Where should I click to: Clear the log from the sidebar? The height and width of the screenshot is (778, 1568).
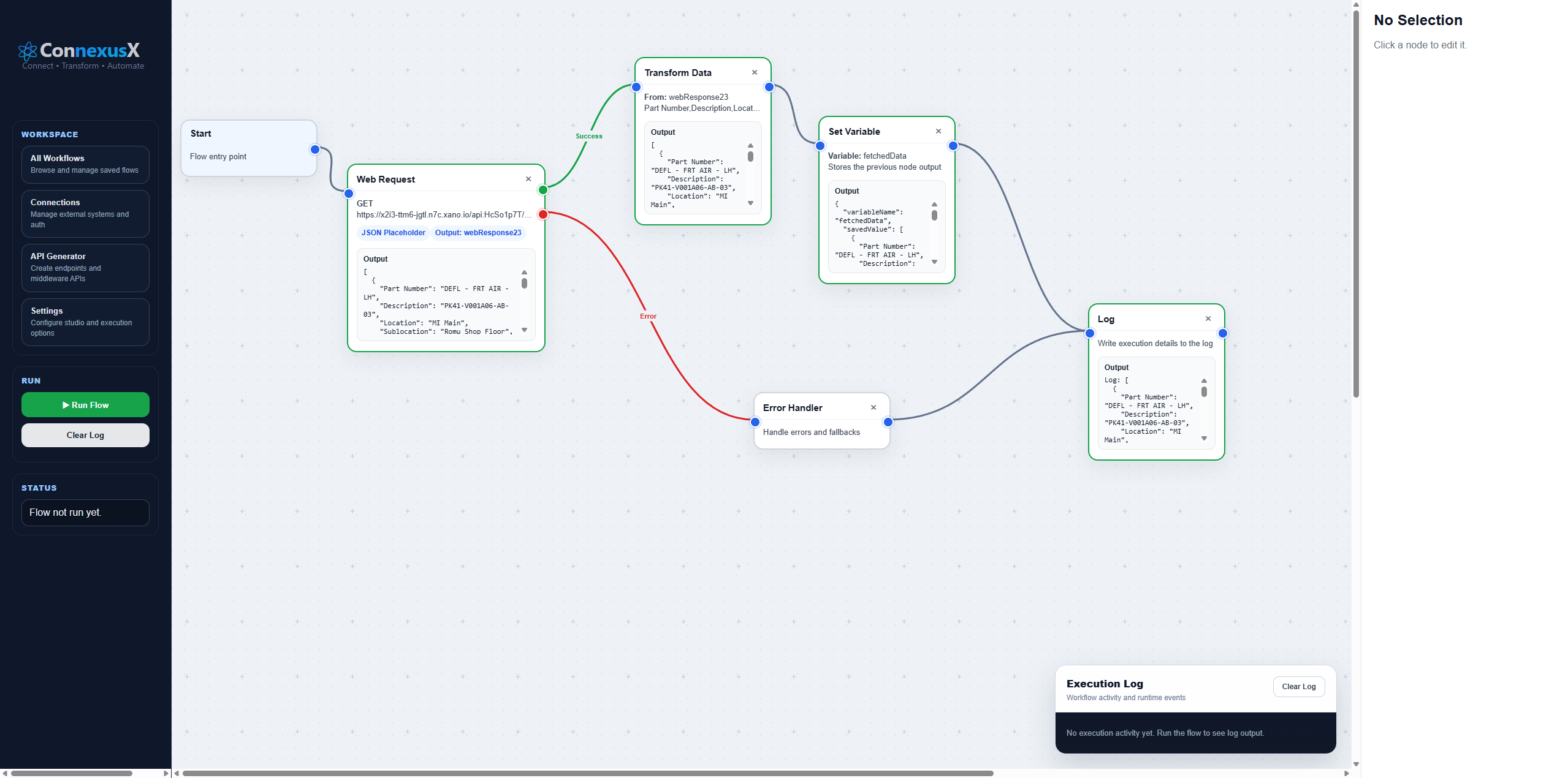(x=85, y=435)
